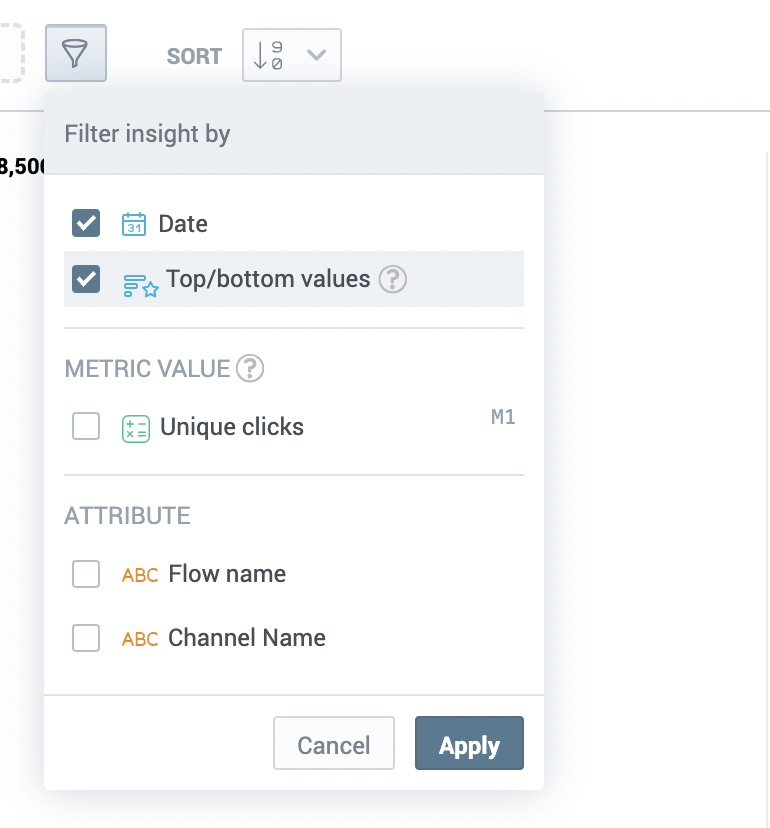Click the funnel filter icon

[x=76, y=54]
